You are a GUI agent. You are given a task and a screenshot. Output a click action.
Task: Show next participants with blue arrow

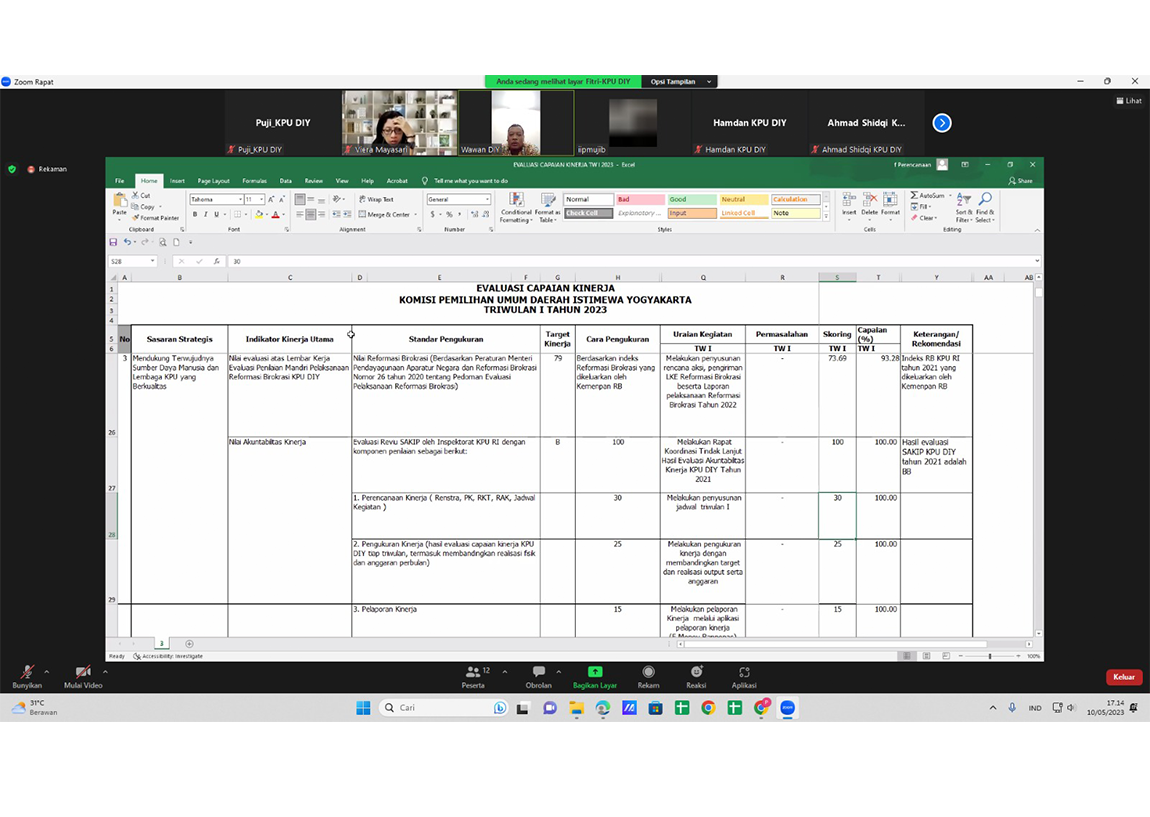pos(942,123)
